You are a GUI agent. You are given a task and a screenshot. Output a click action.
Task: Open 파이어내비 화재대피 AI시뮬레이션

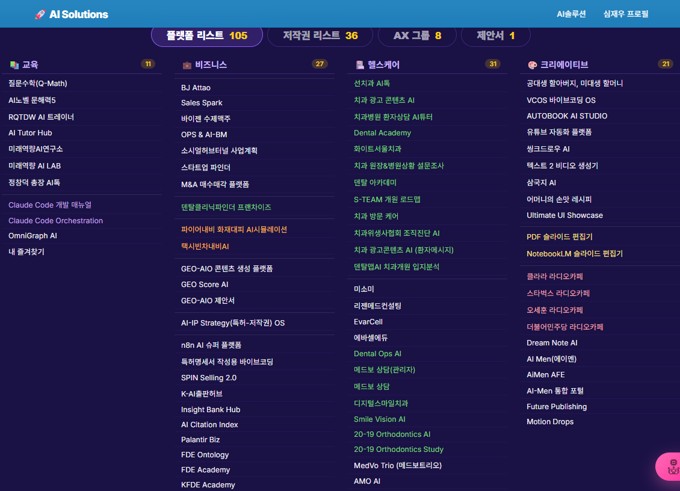(234, 229)
